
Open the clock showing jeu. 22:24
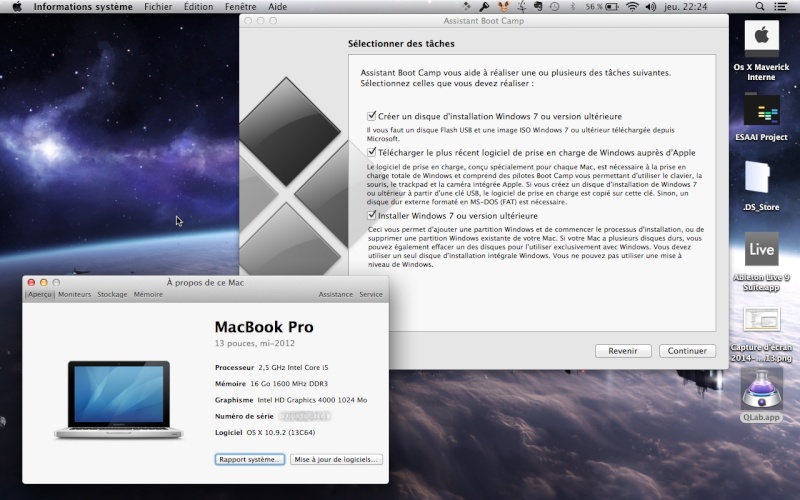click(x=685, y=7)
